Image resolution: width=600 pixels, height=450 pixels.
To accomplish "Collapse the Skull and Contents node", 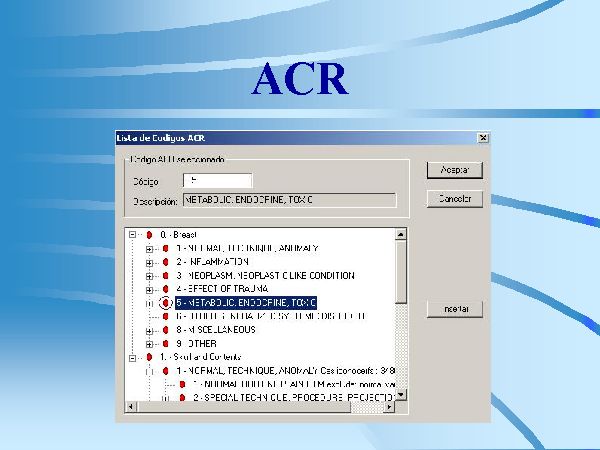I will click(133, 356).
